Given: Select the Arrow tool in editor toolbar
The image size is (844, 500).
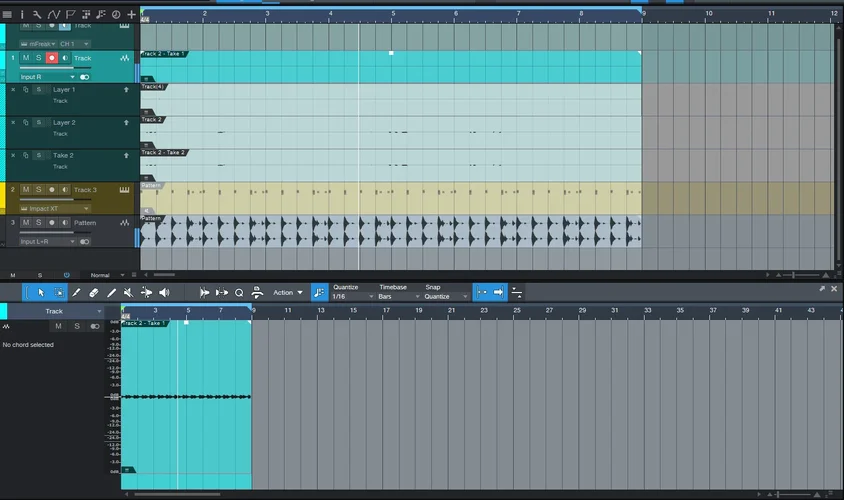Looking at the screenshot, I should point(41,292).
